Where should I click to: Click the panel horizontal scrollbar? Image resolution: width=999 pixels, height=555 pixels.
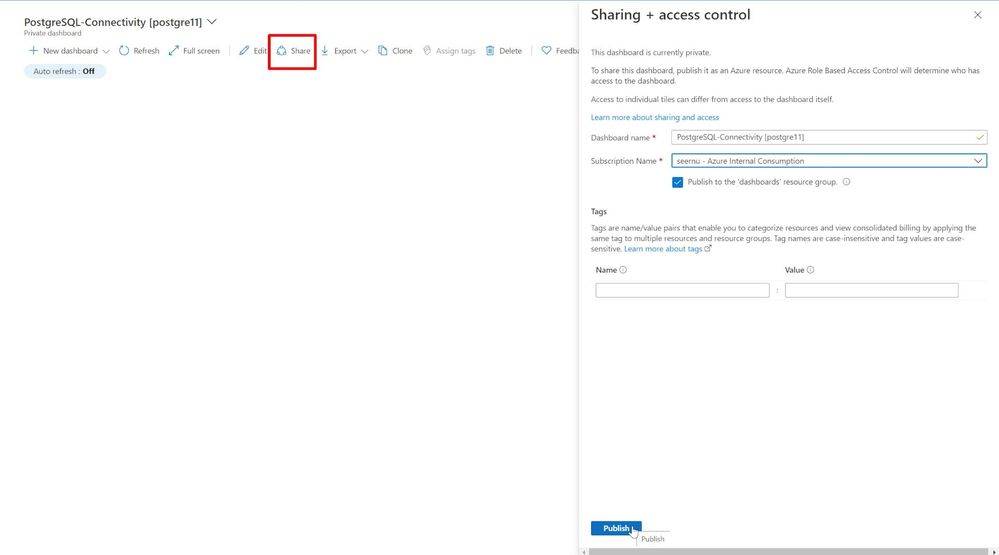(787, 552)
